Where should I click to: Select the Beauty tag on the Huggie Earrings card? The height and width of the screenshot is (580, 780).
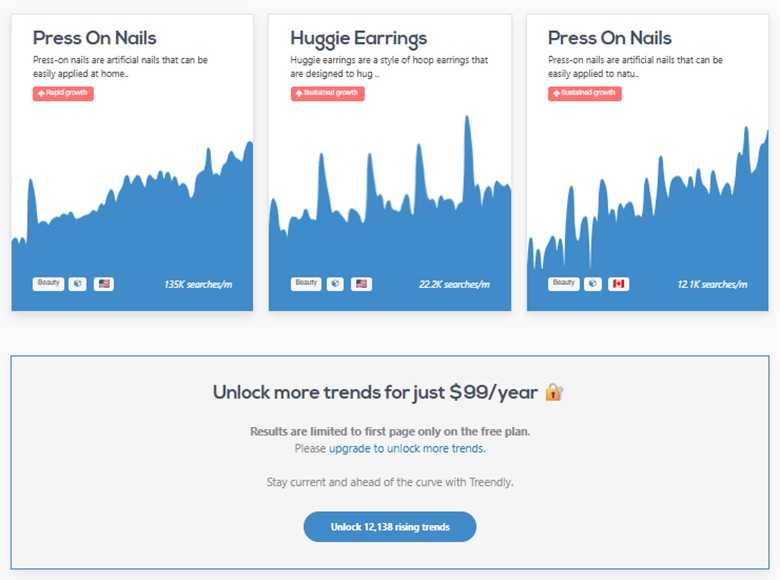click(x=306, y=284)
